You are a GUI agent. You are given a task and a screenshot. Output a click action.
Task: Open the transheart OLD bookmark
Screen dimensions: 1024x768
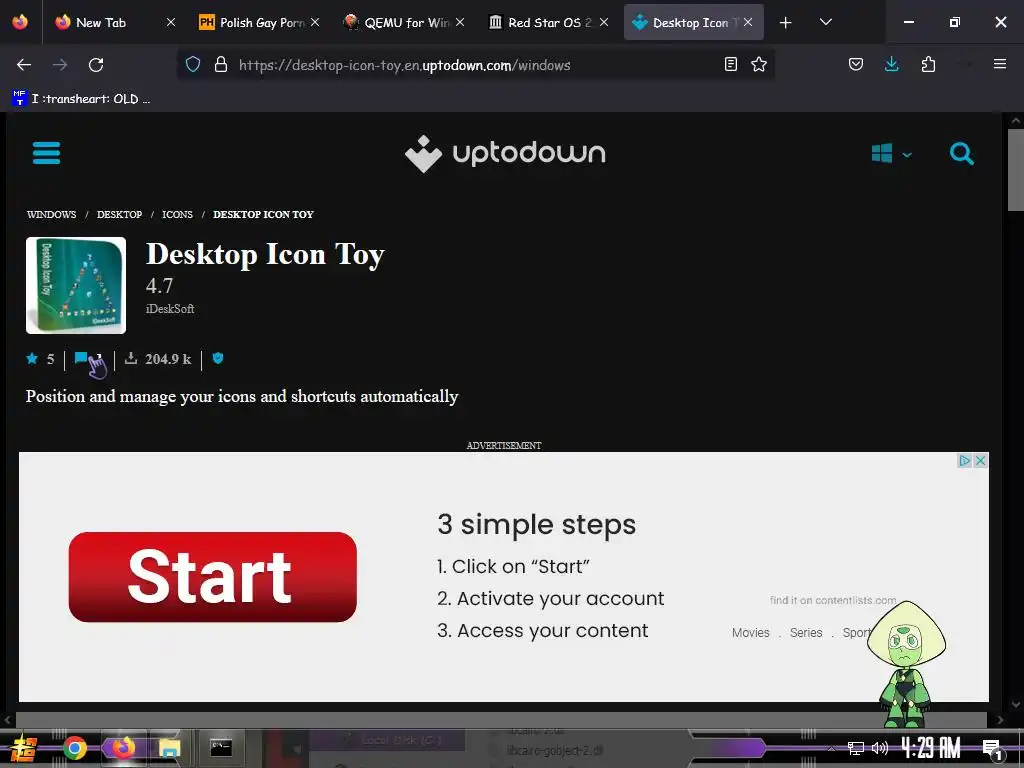pyautogui.click(x=81, y=99)
